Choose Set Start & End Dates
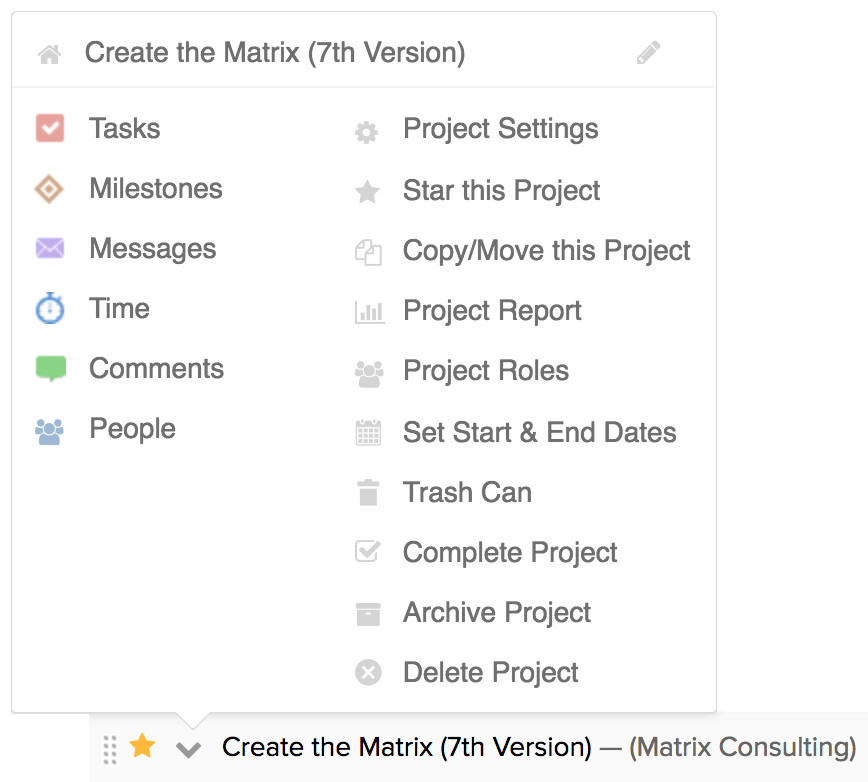Screen dimensions: 868x782 [x=539, y=432]
